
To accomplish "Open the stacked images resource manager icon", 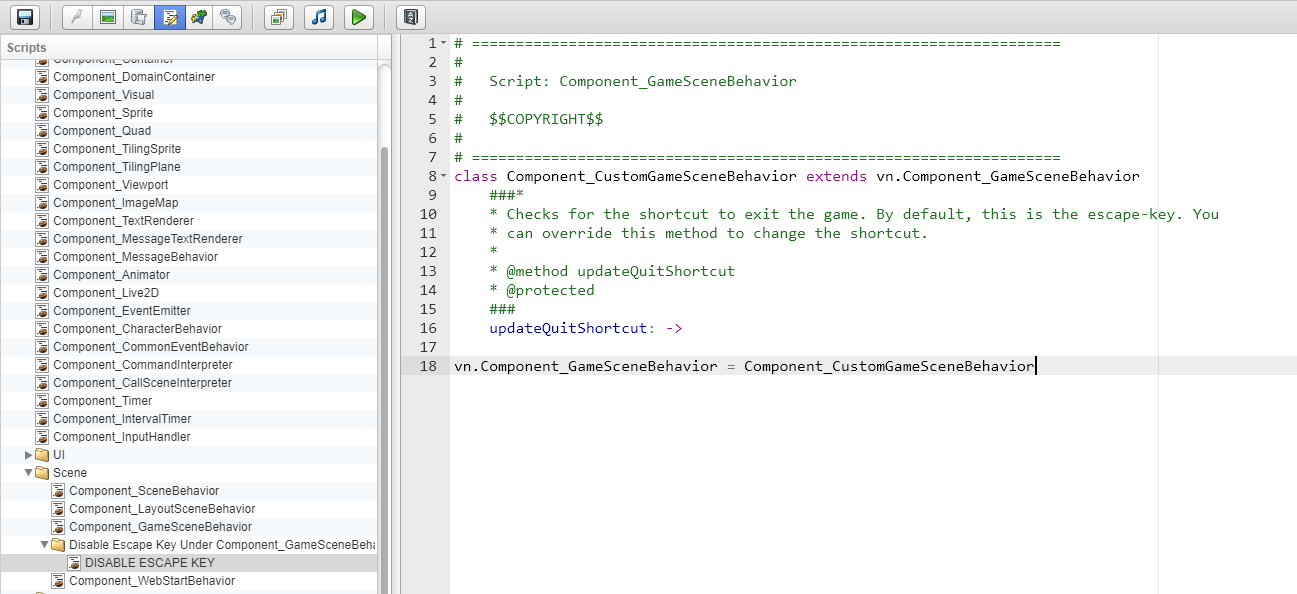I will coord(280,17).
